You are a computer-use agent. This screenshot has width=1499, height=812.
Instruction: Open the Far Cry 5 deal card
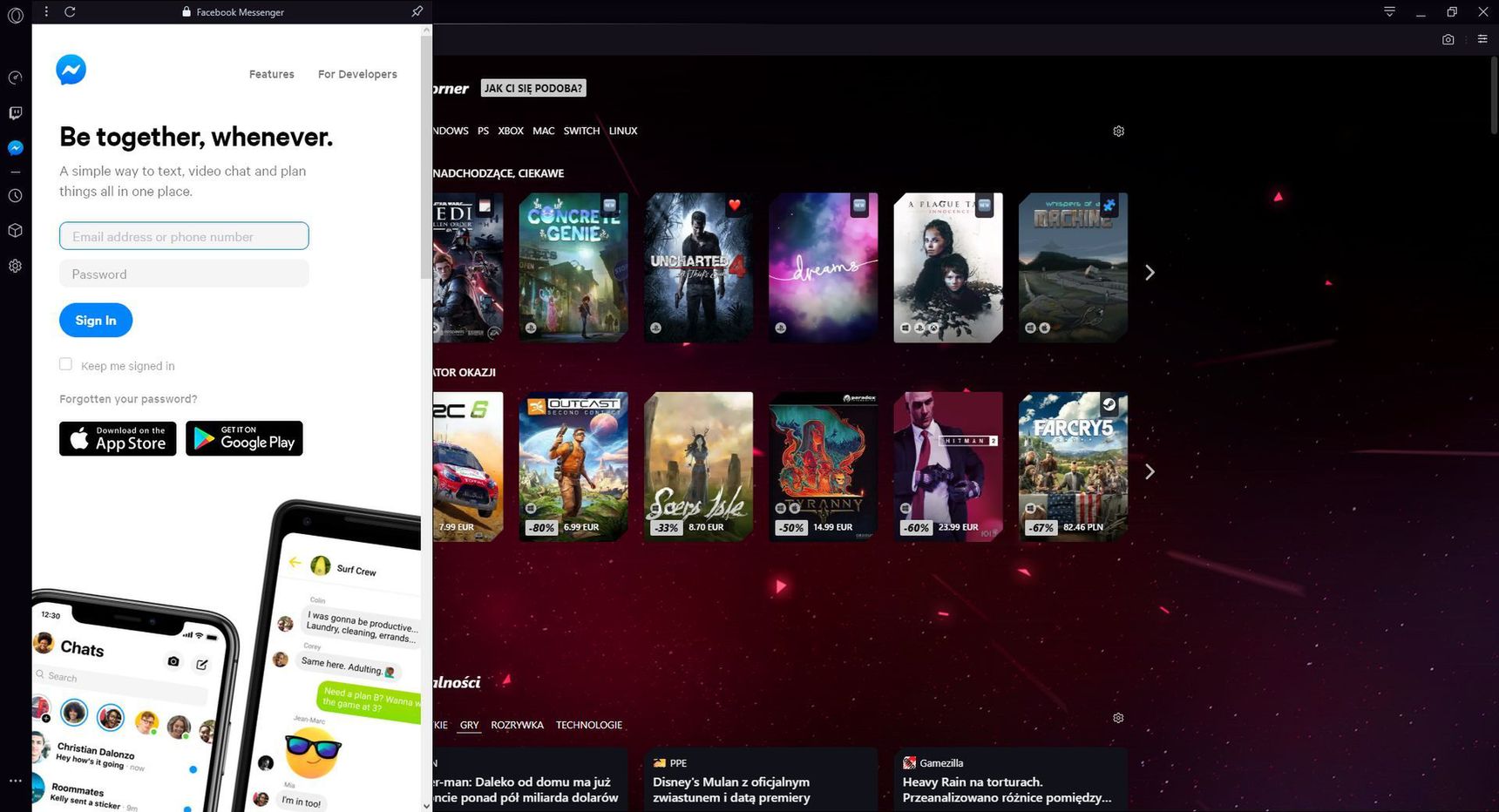[1073, 467]
